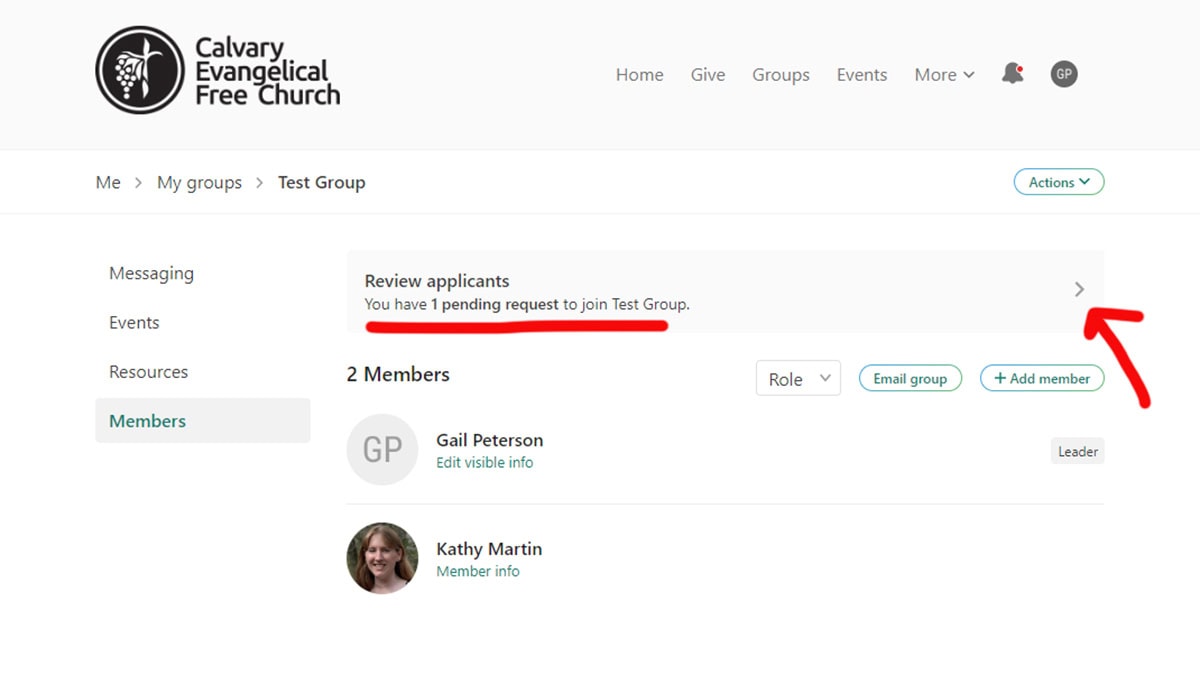Go to the Home nav item
Screen dimensions: 1200x675
pos(639,75)
